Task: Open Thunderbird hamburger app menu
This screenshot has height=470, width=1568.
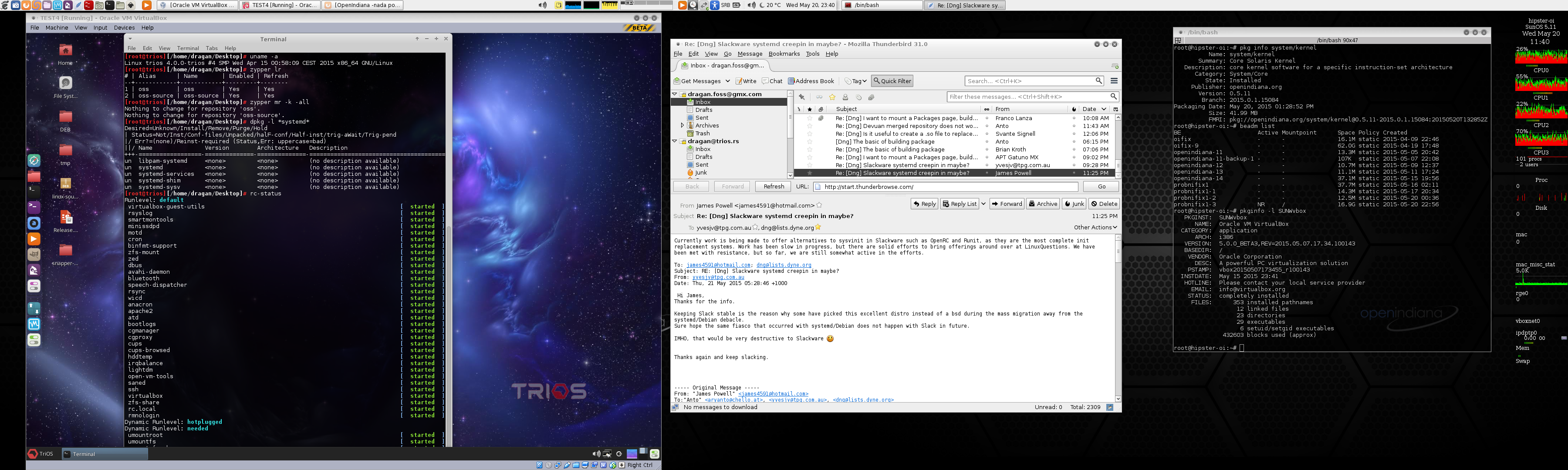Action: click(x=1114, y=81)
